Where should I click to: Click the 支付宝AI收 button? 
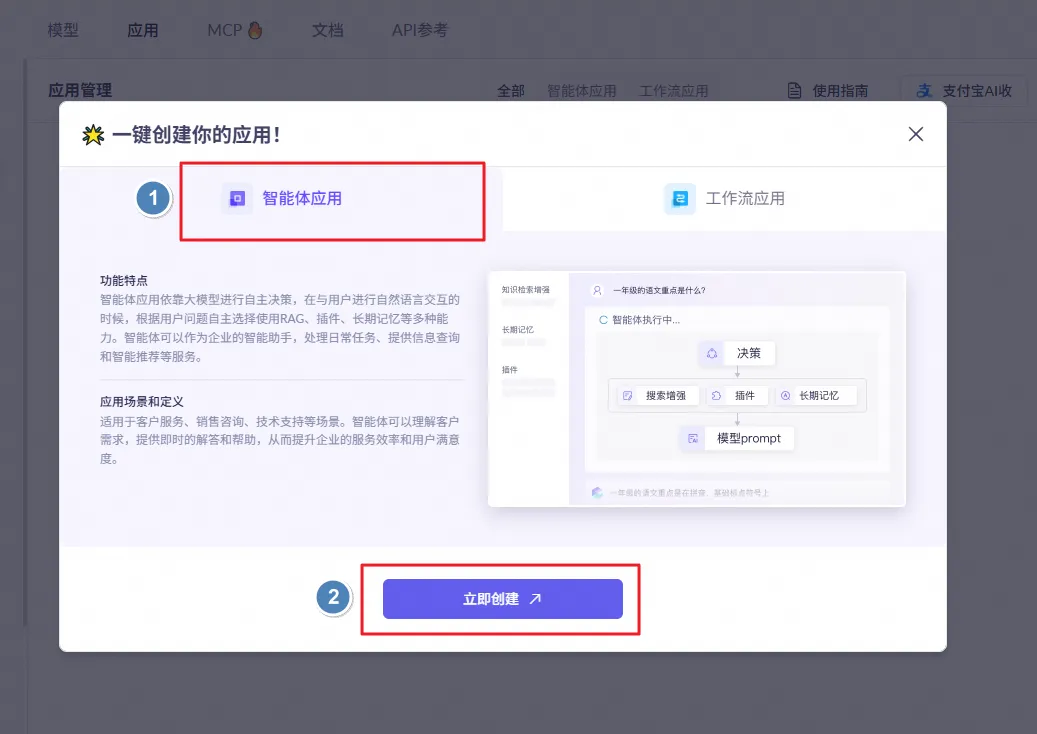coord(964,91)
